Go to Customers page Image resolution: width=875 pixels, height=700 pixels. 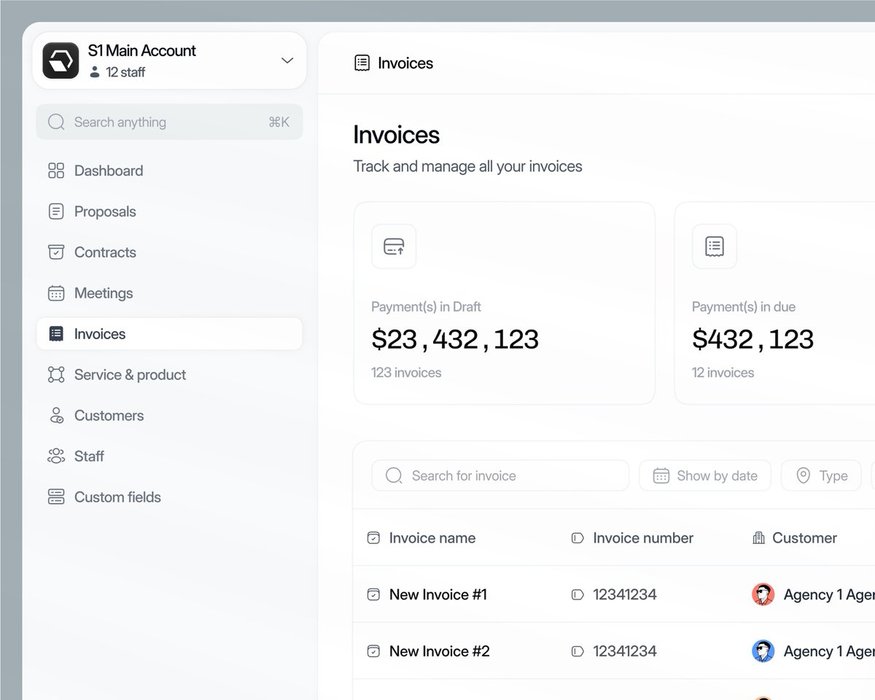pos(170,415)
